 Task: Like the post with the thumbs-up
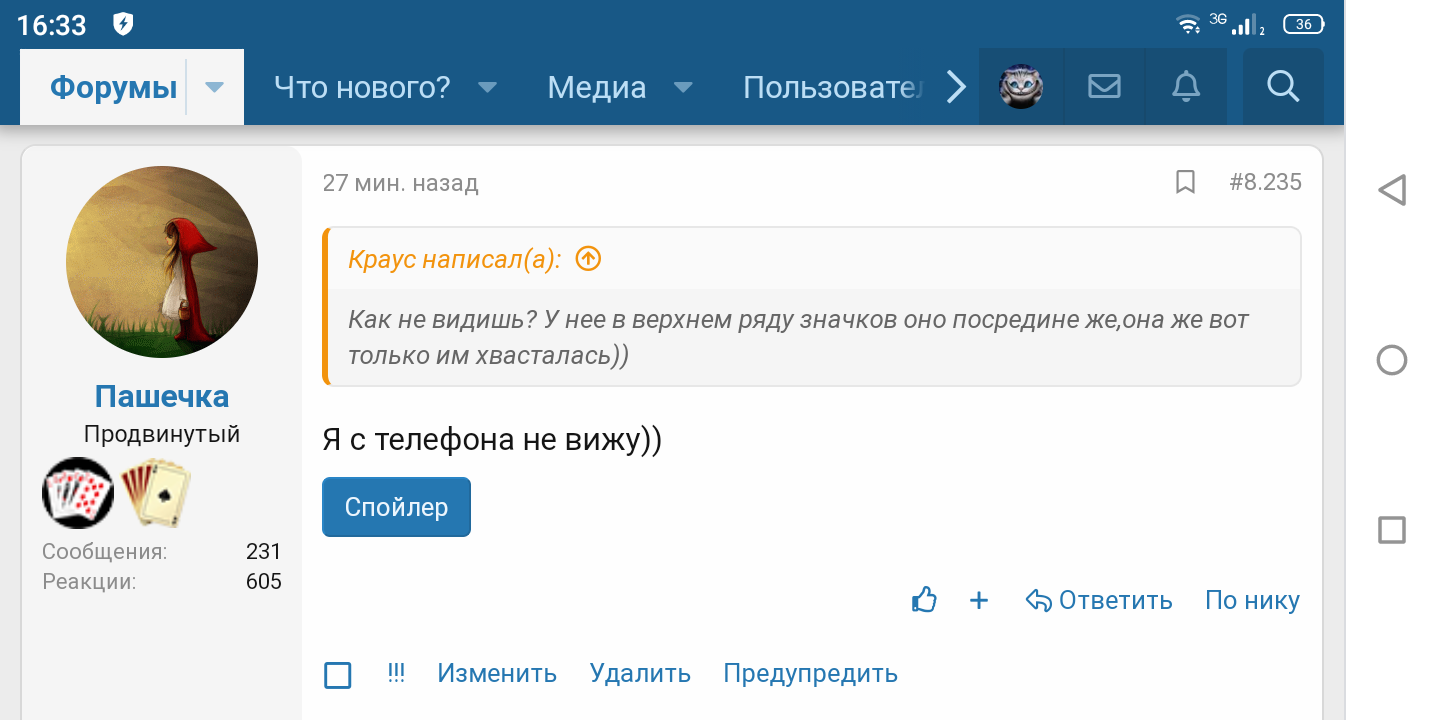point(923,599)
